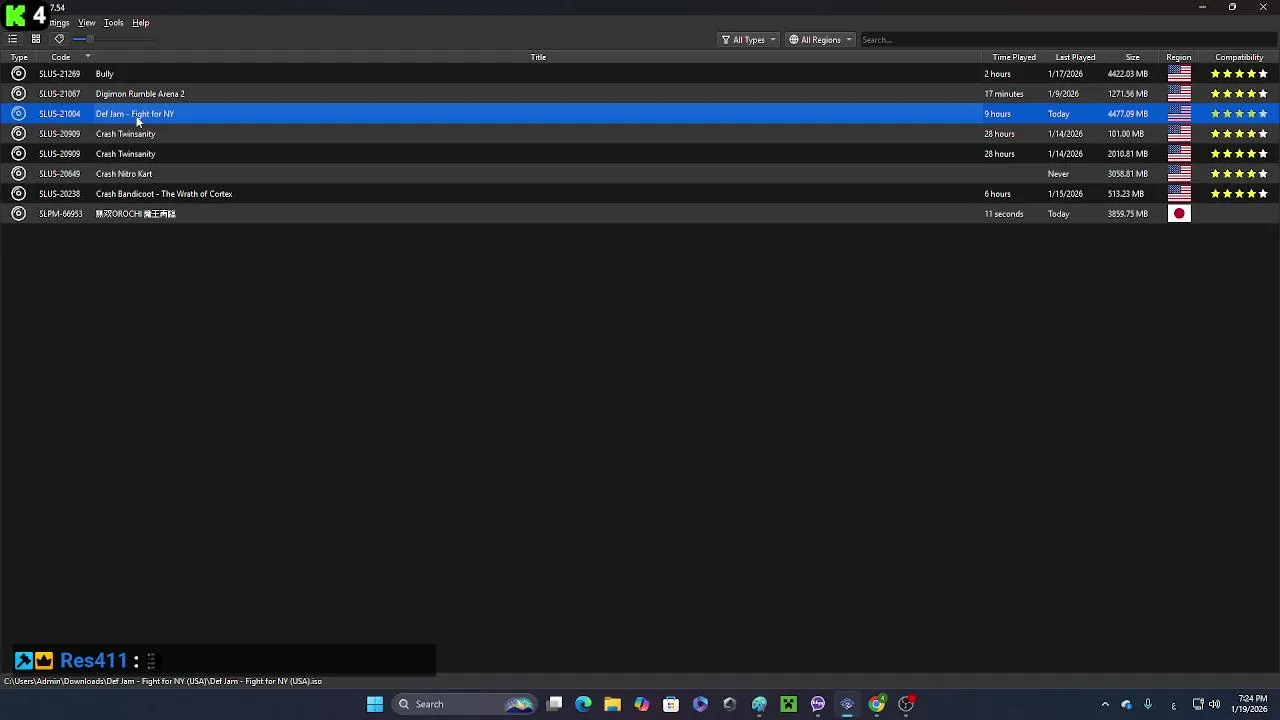
Task: Click USA flag for Crash Nitro Kart
Action: pos(1179,174)
